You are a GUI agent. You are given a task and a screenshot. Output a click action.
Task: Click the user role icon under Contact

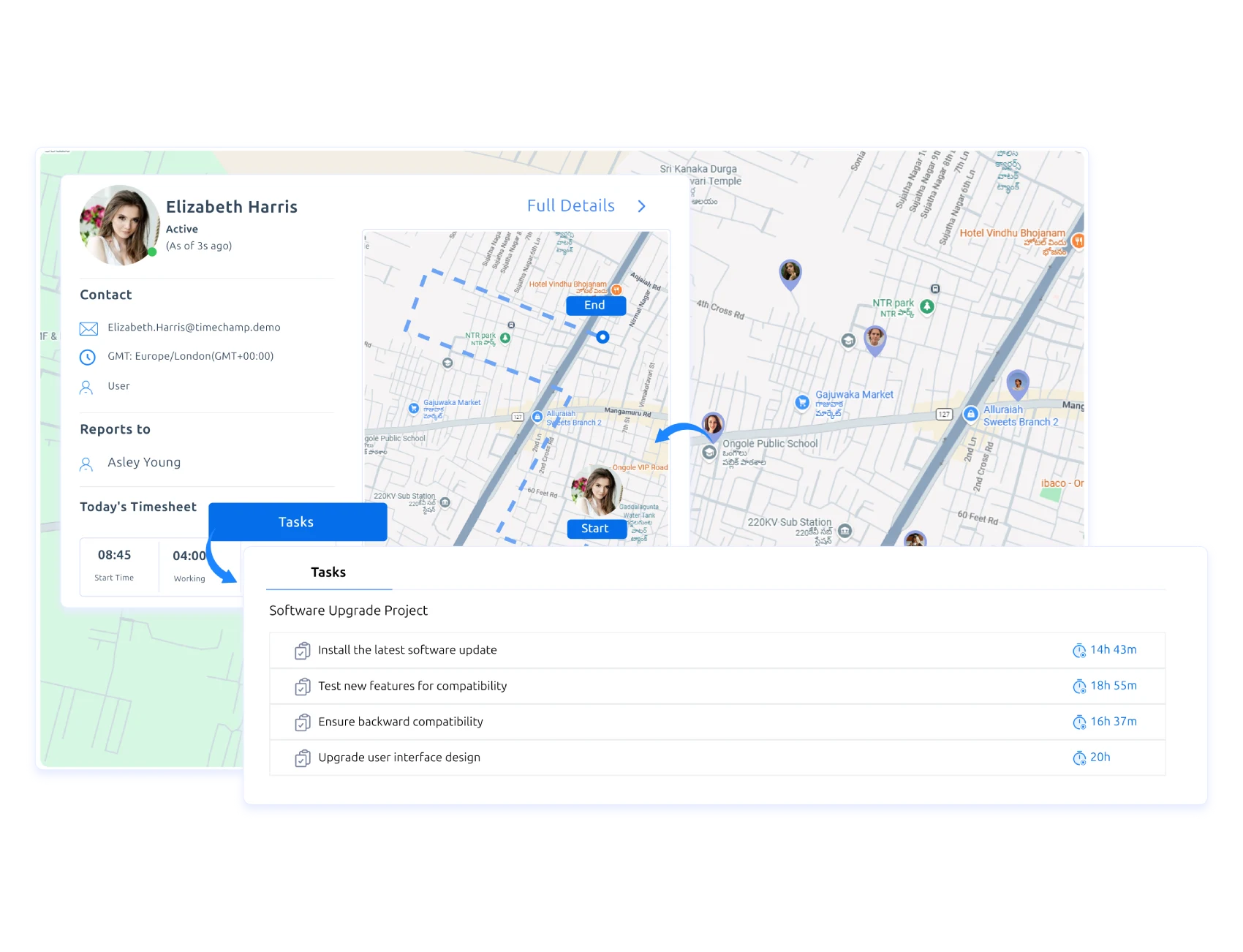point(86,387)
